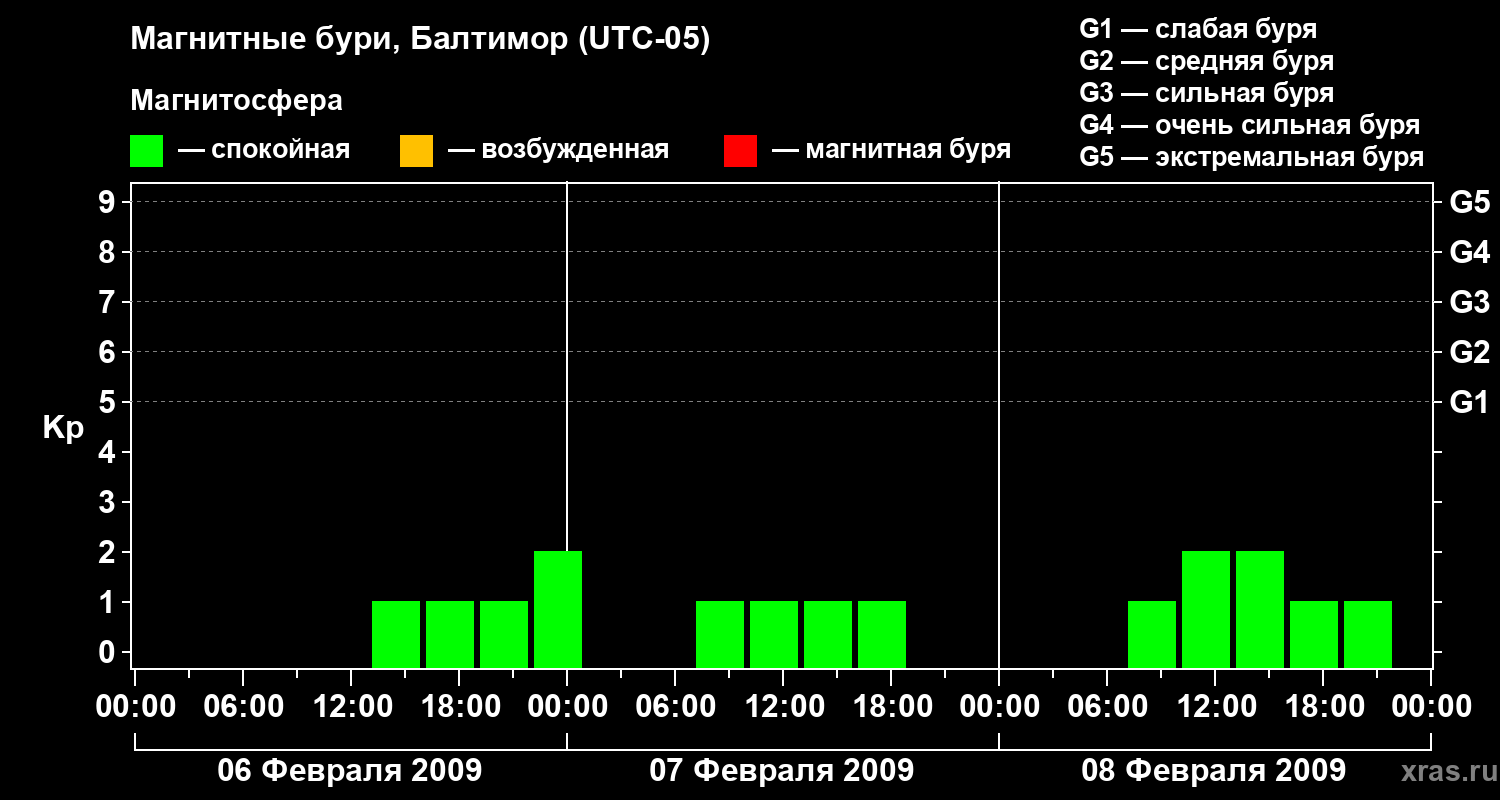Click the '07 Февраля 2009' date label
The height and width of the screenshot is (800, 1500).
click(x=782, y=771)
